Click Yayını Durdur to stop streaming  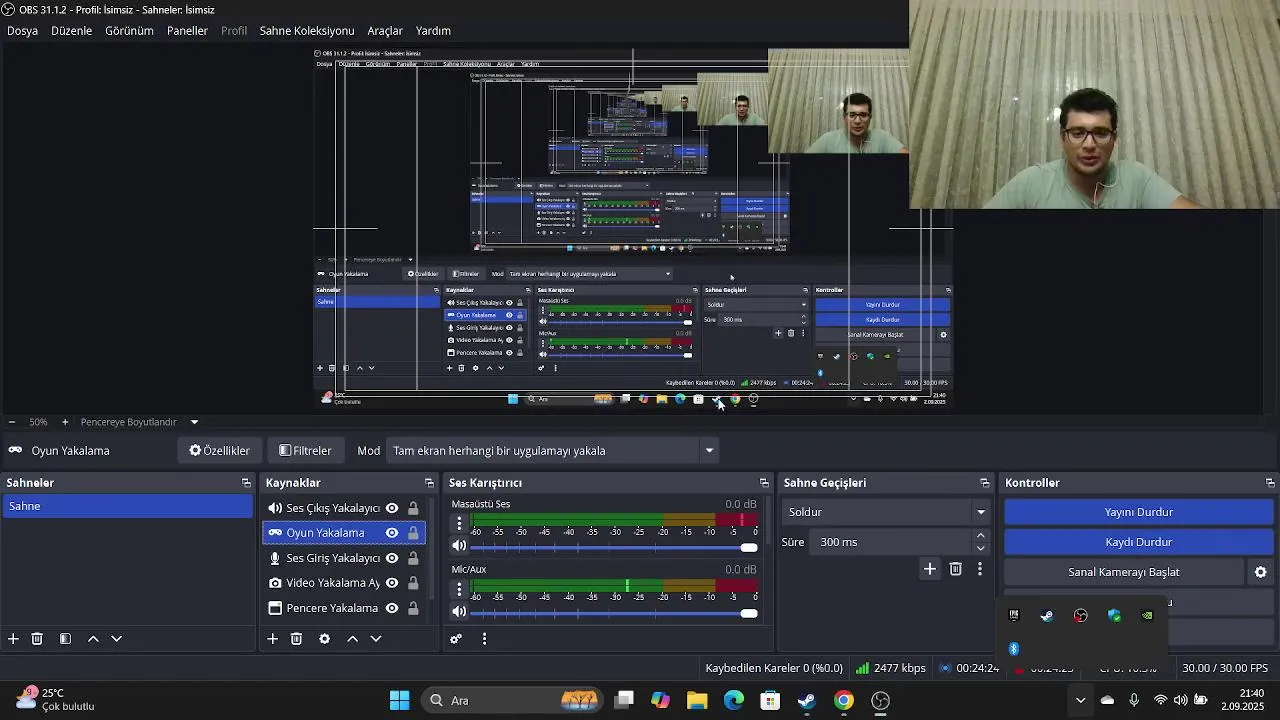point(1138,512)
